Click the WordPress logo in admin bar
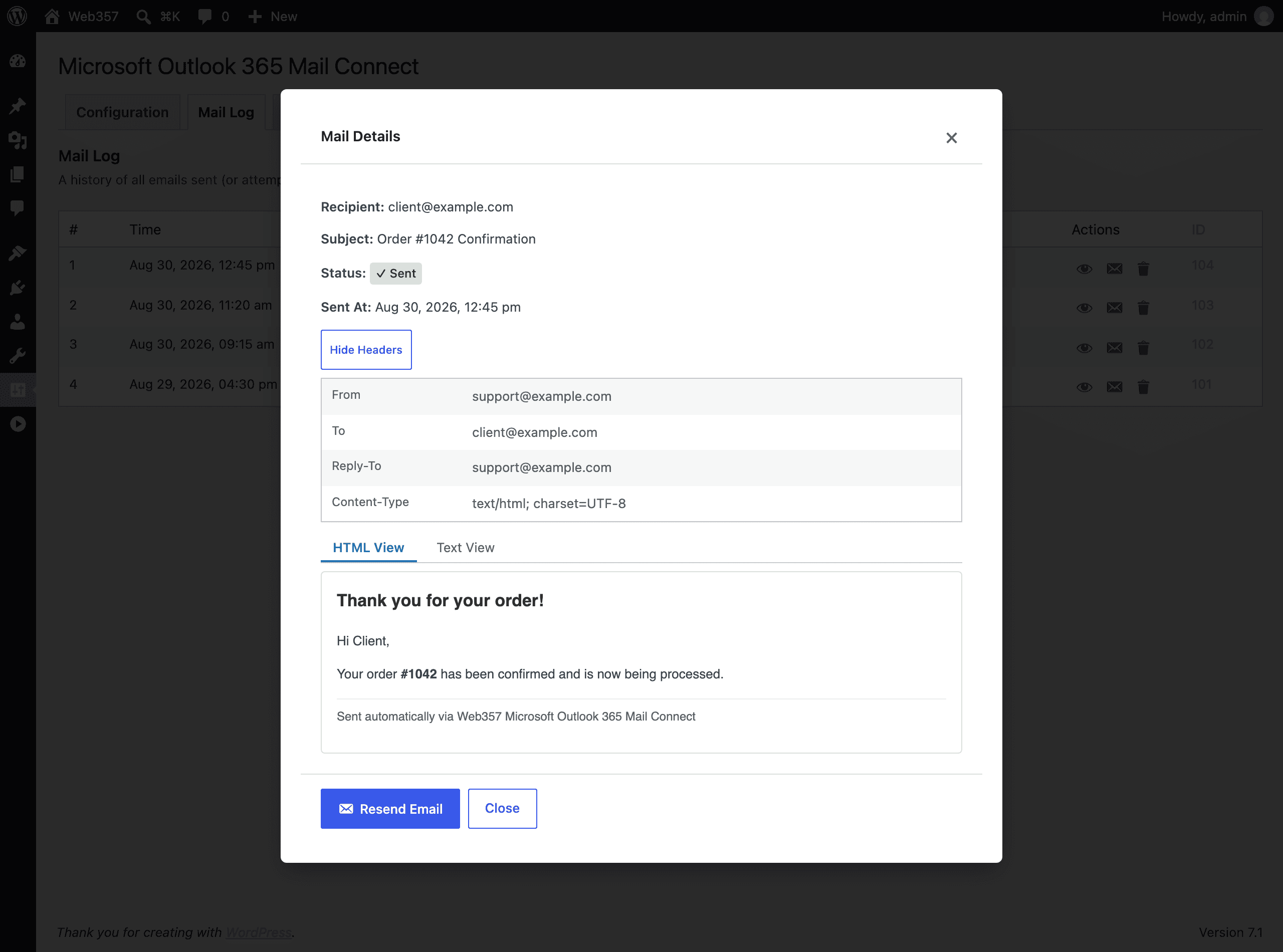Viewport: 1283px width, 952px height. coord(18,16)
